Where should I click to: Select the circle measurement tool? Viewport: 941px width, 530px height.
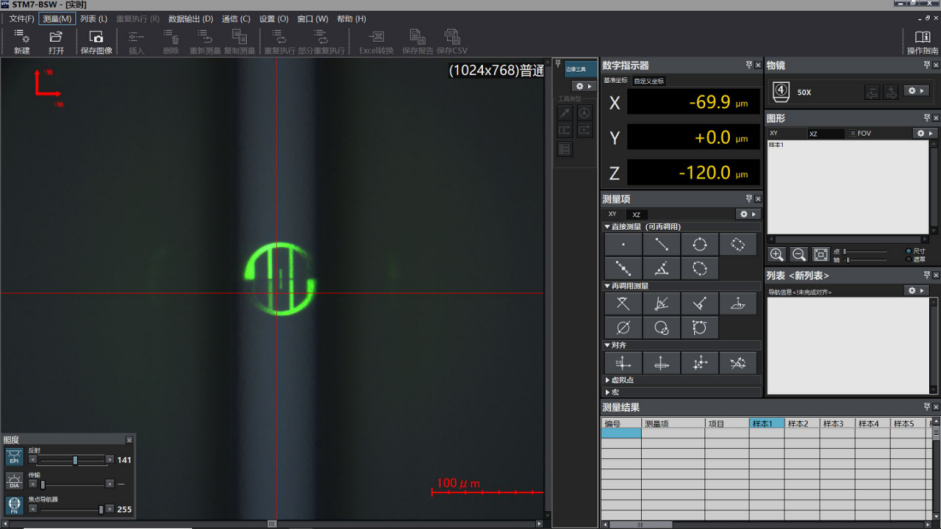click(699, 244)
